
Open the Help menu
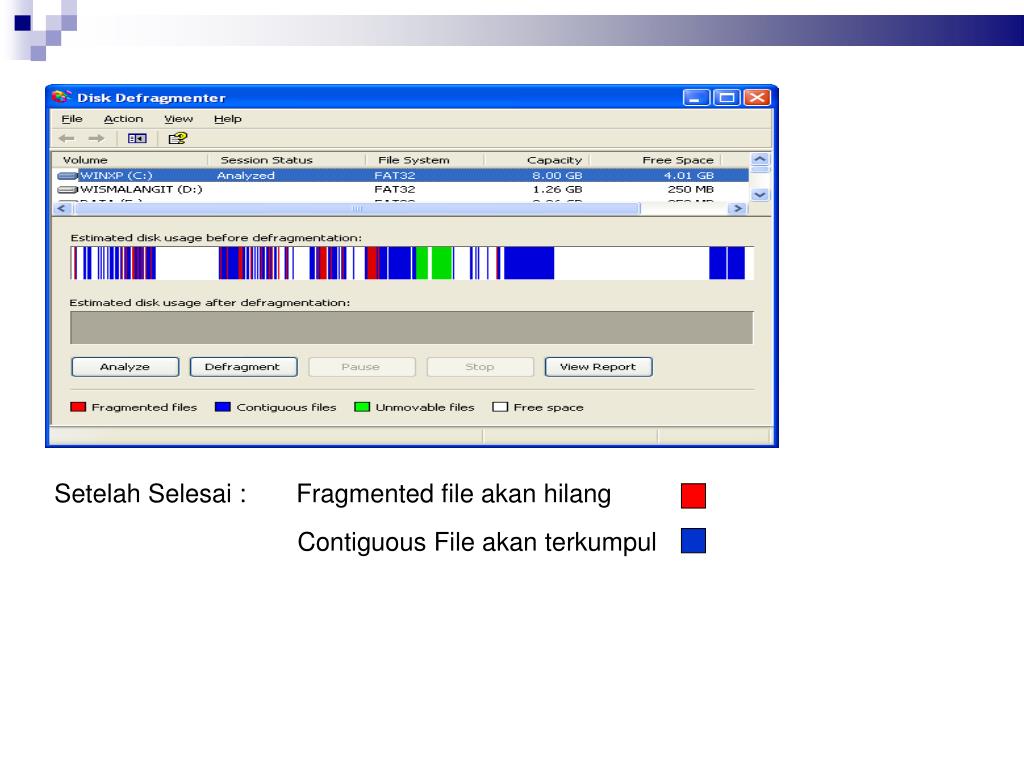tap(228, 119)
